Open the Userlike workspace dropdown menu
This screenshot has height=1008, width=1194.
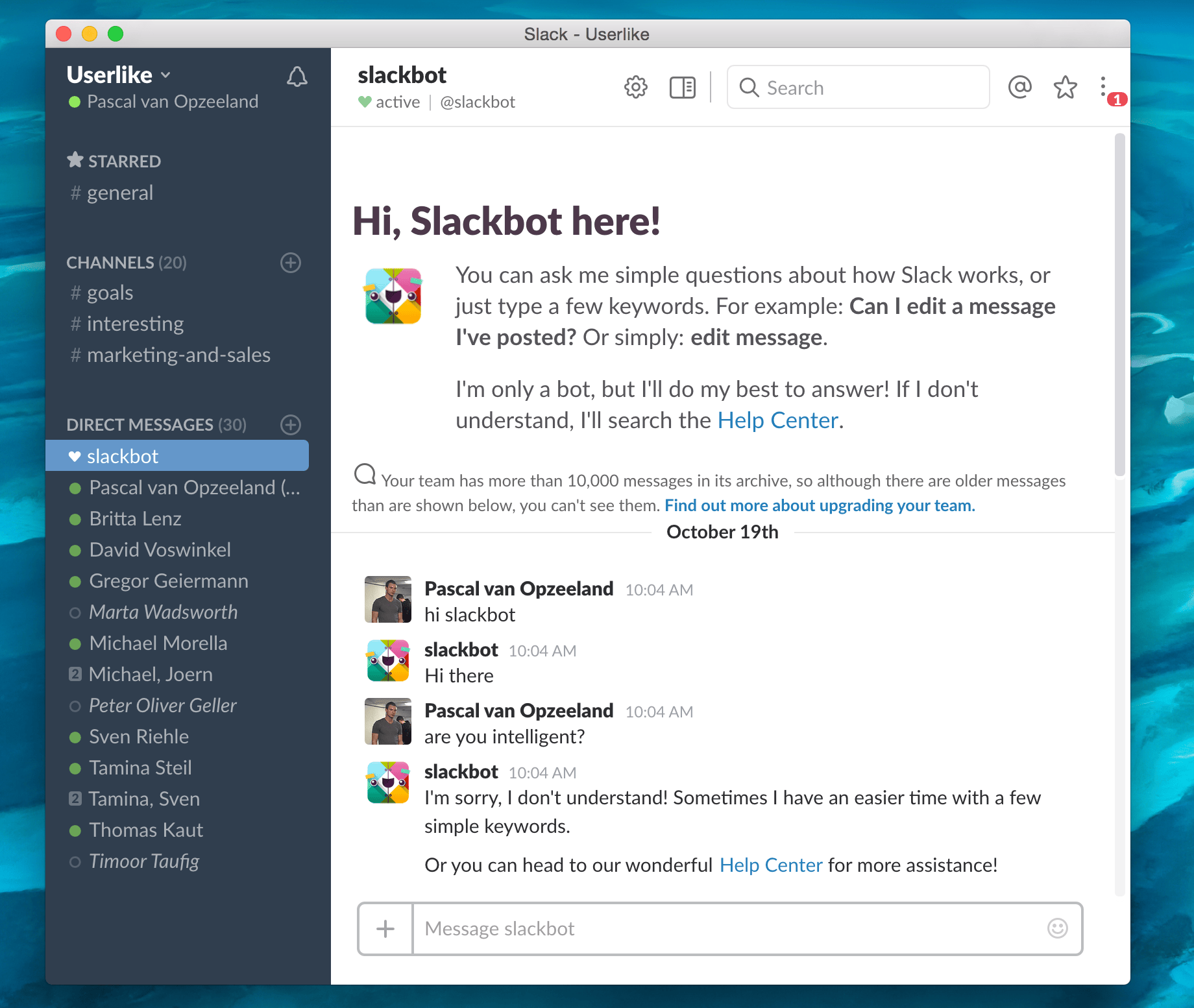click(119, 75)
